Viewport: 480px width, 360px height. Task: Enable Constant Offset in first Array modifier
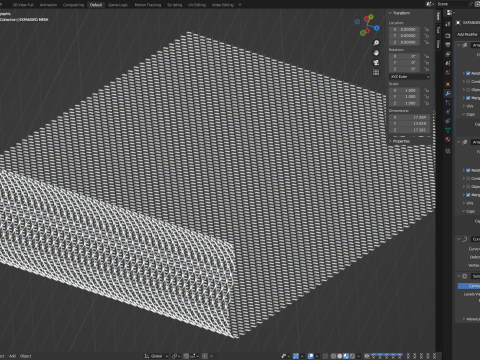tap(468, 82)
